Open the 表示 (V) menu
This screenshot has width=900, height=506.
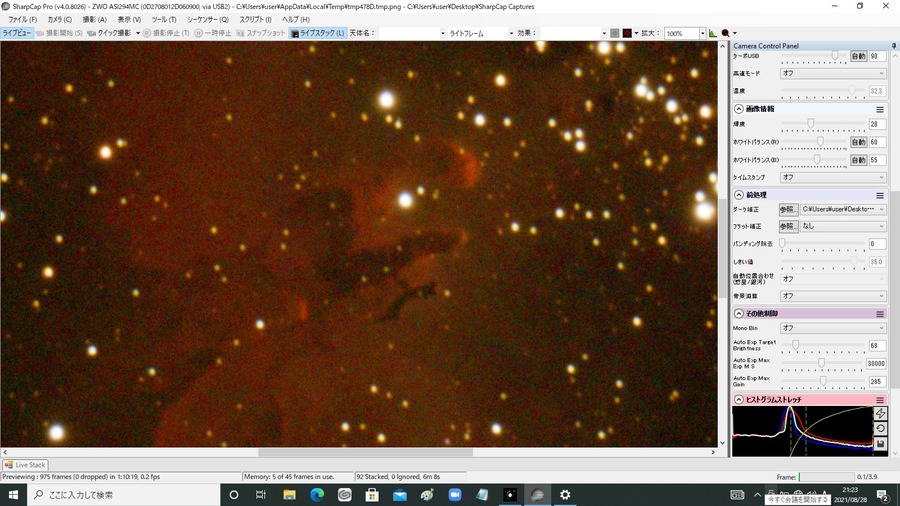[129, 20]
